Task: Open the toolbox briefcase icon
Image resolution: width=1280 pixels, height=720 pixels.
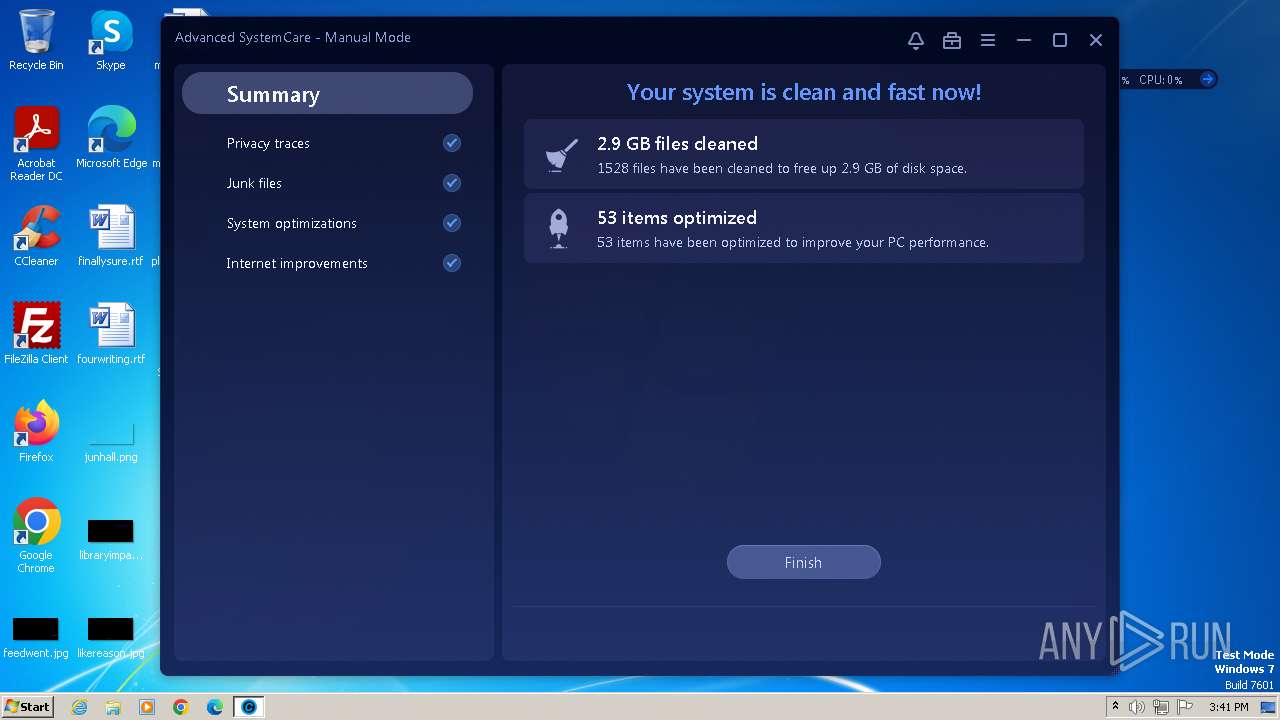Action: [x=951, y=40]
